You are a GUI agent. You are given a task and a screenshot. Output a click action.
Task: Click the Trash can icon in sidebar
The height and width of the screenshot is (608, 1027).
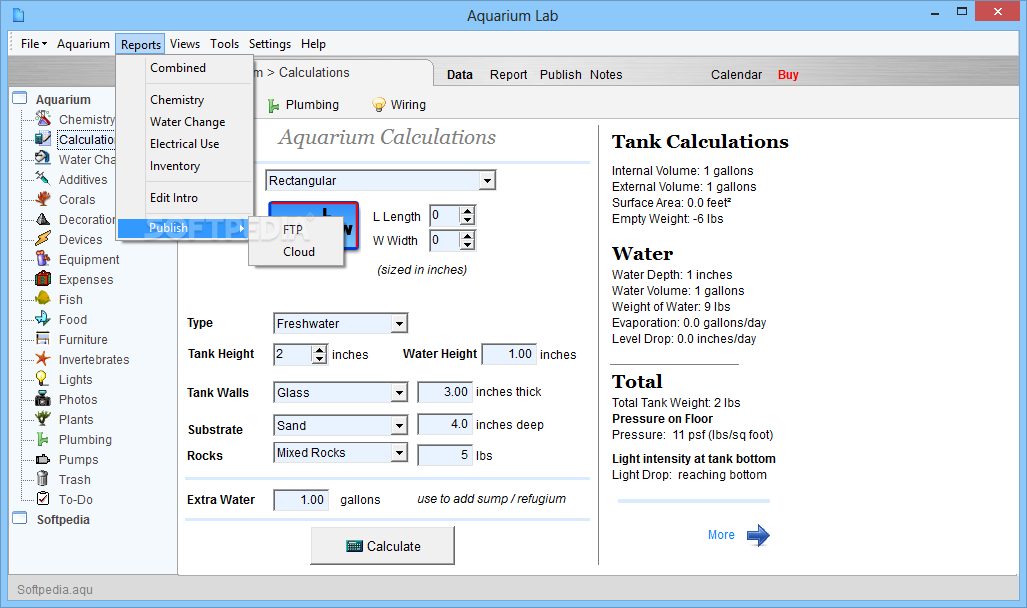coord(43,478)
